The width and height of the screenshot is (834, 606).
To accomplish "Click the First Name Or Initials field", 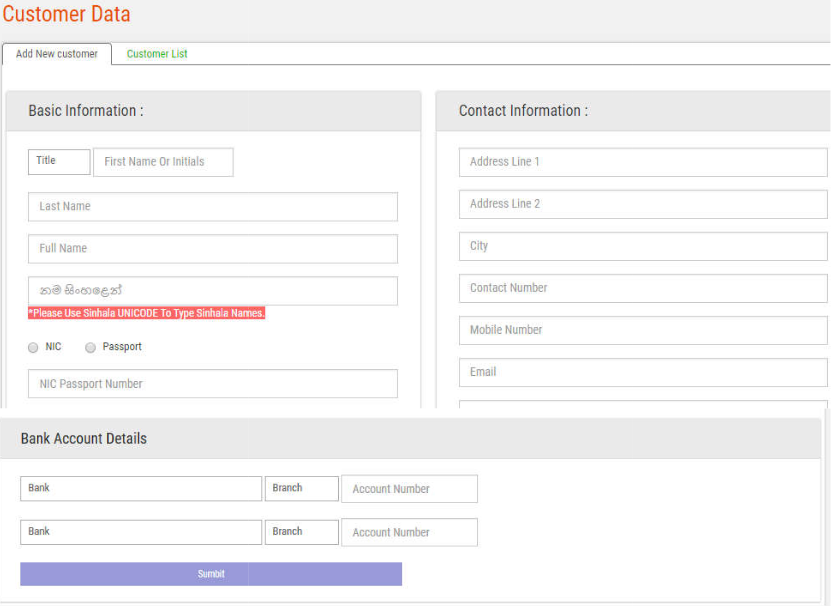I will (x=162, y=161).
